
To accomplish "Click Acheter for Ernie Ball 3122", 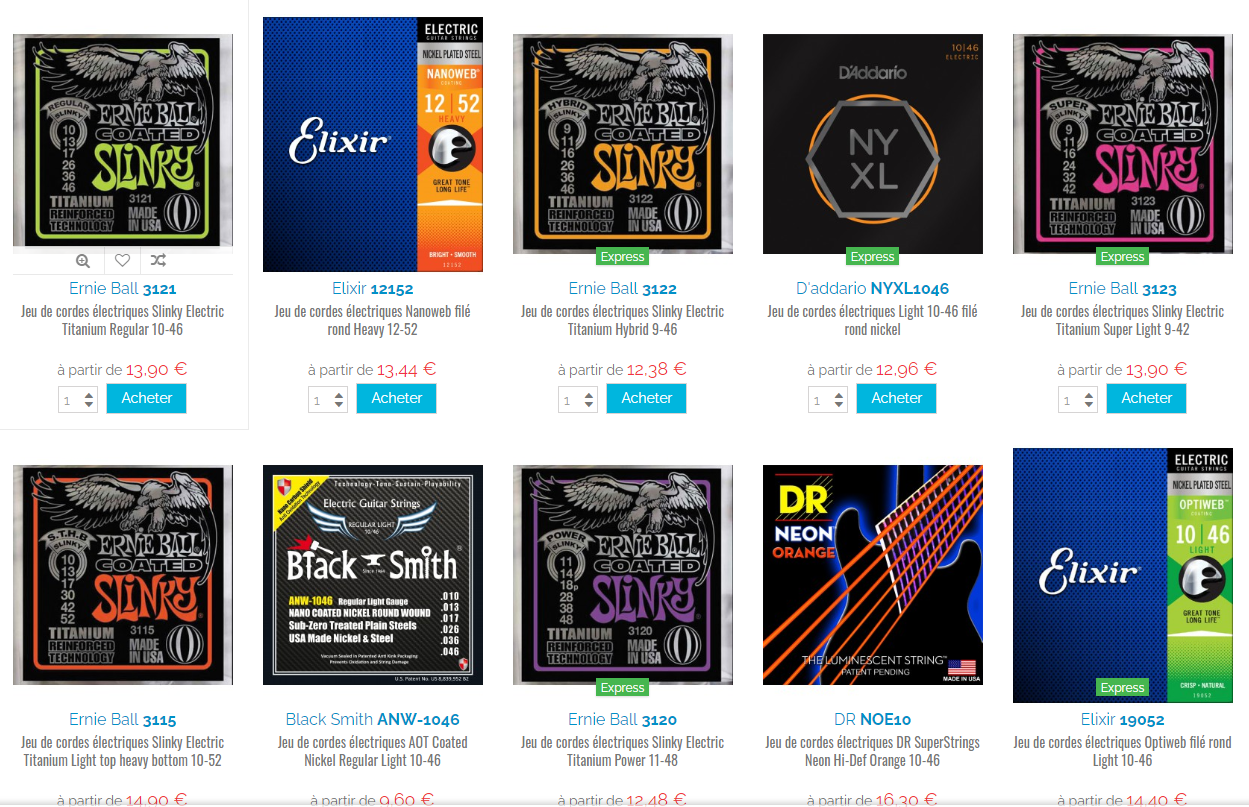I will coord(646,398).
